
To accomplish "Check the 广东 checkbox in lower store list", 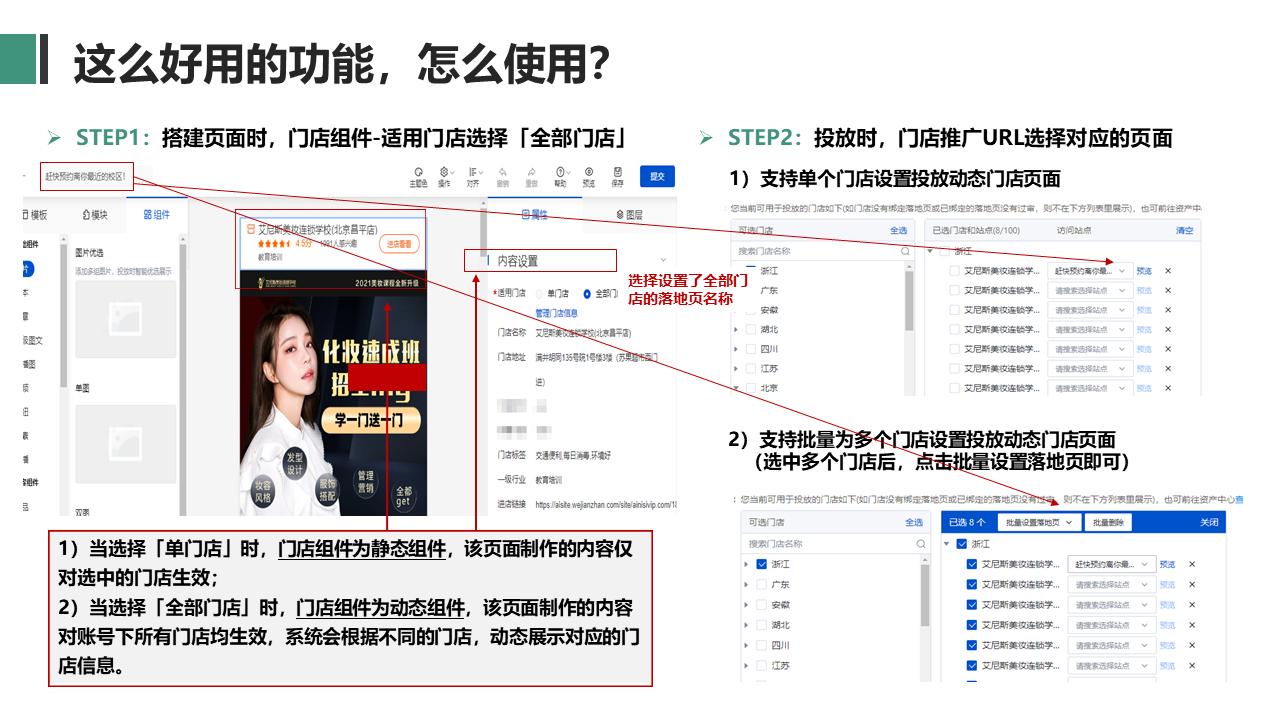I will [762, 585].
